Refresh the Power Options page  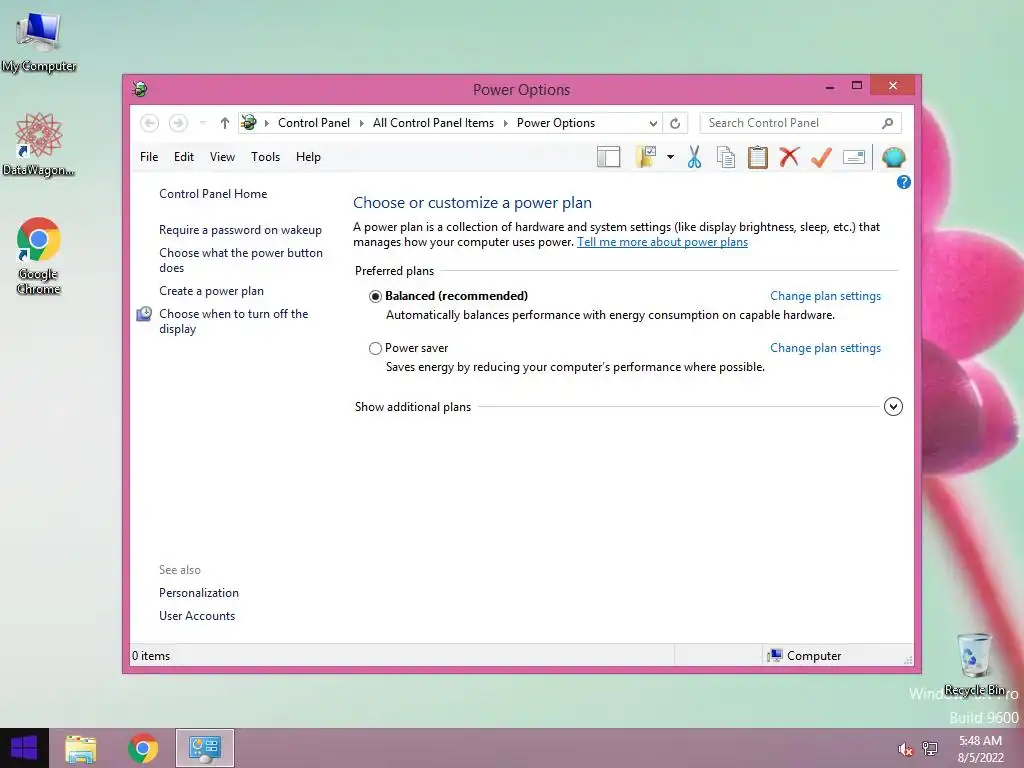(x=675, y=123)
